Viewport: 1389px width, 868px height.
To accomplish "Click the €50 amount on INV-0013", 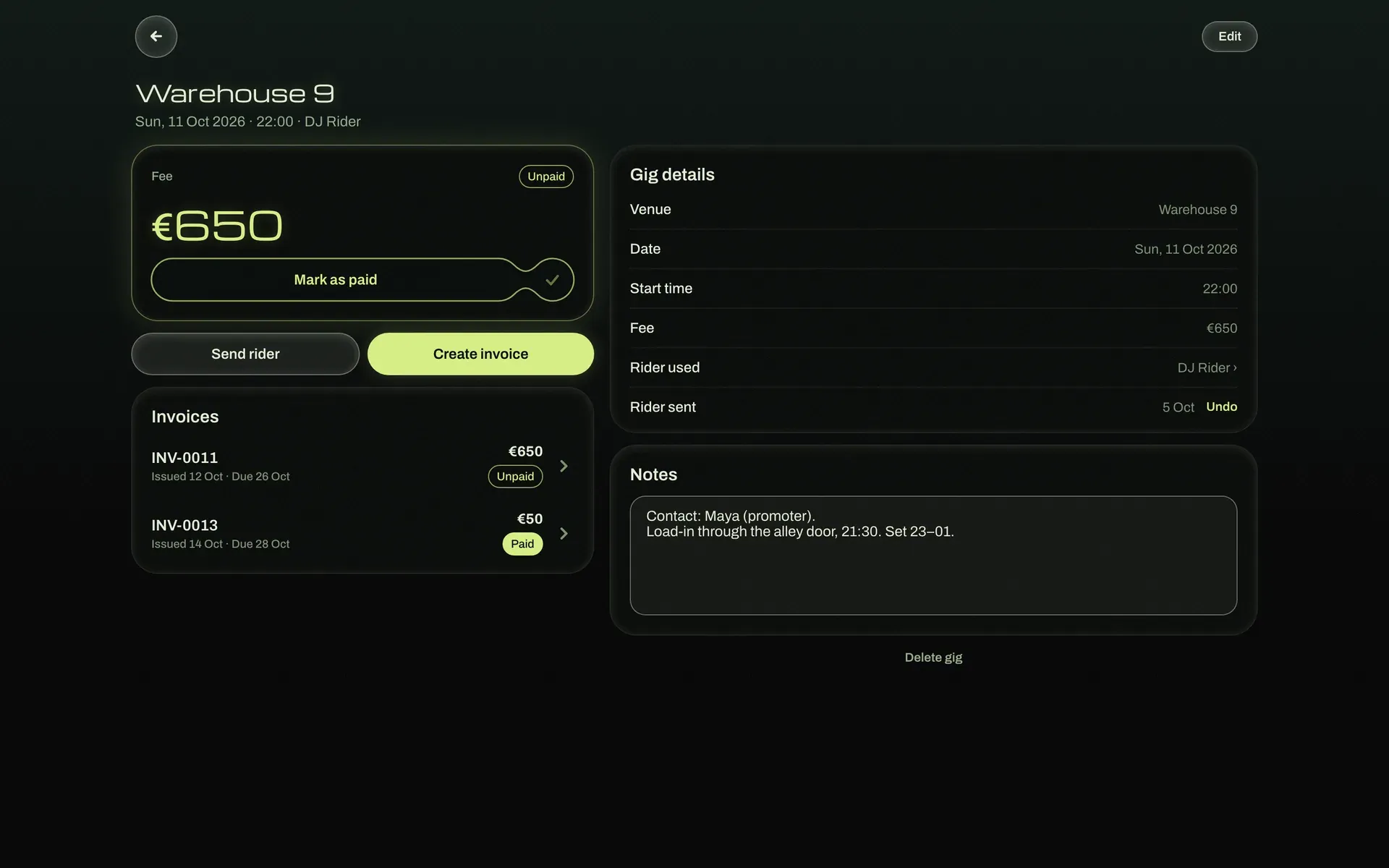I will point(530,519).
